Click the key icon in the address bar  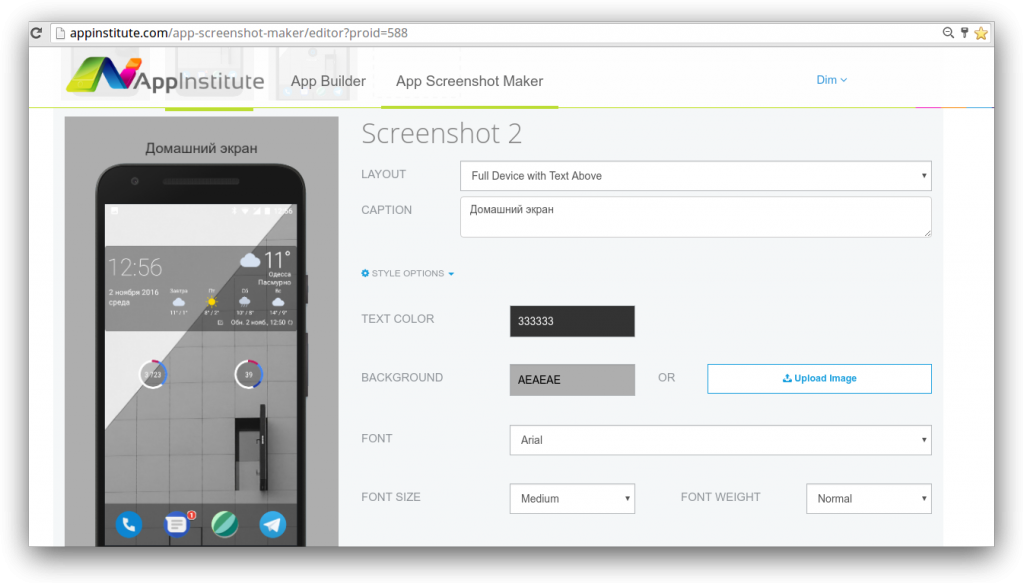point(964,32)
